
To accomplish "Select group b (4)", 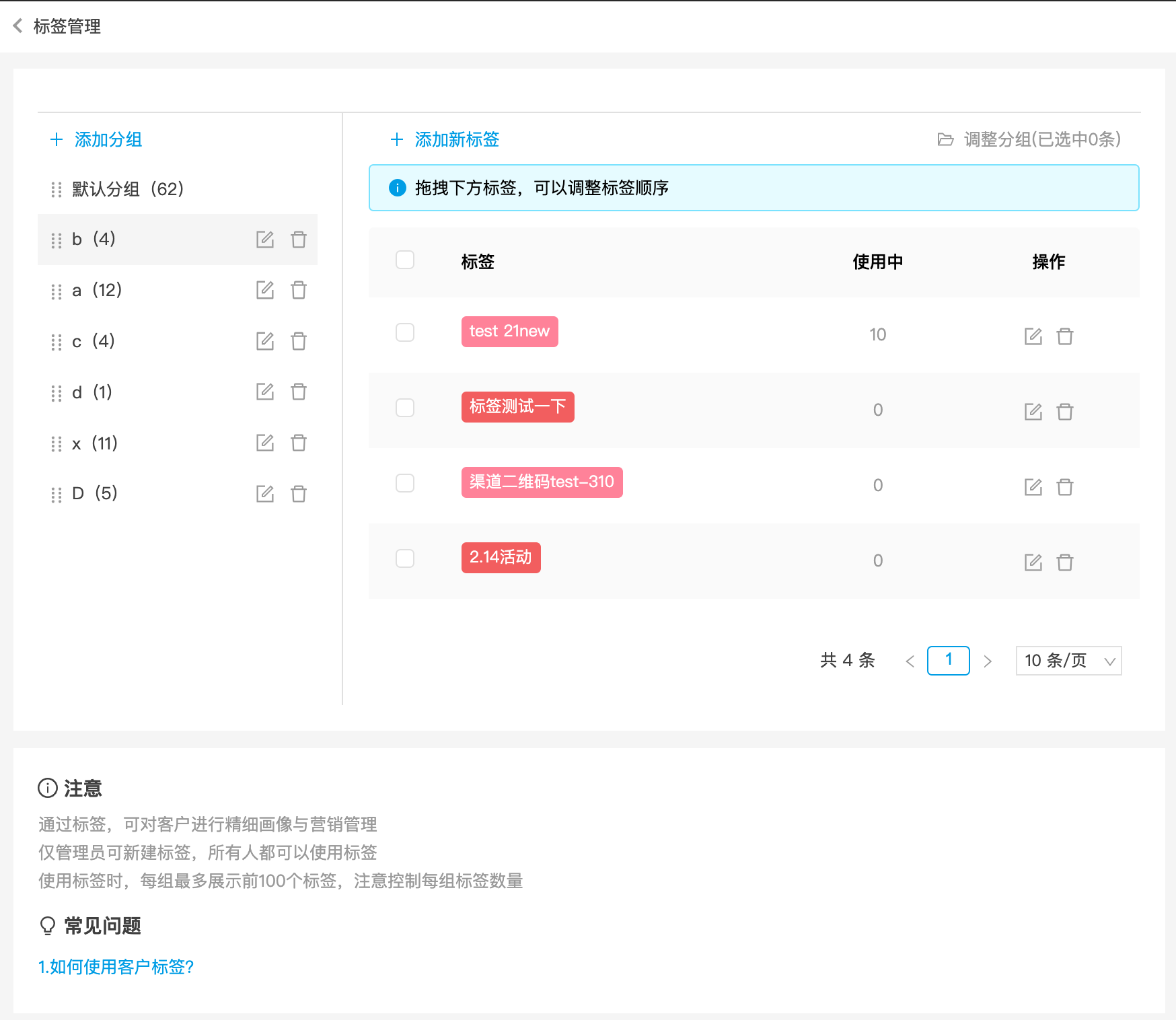I will (x=178, y=240).
